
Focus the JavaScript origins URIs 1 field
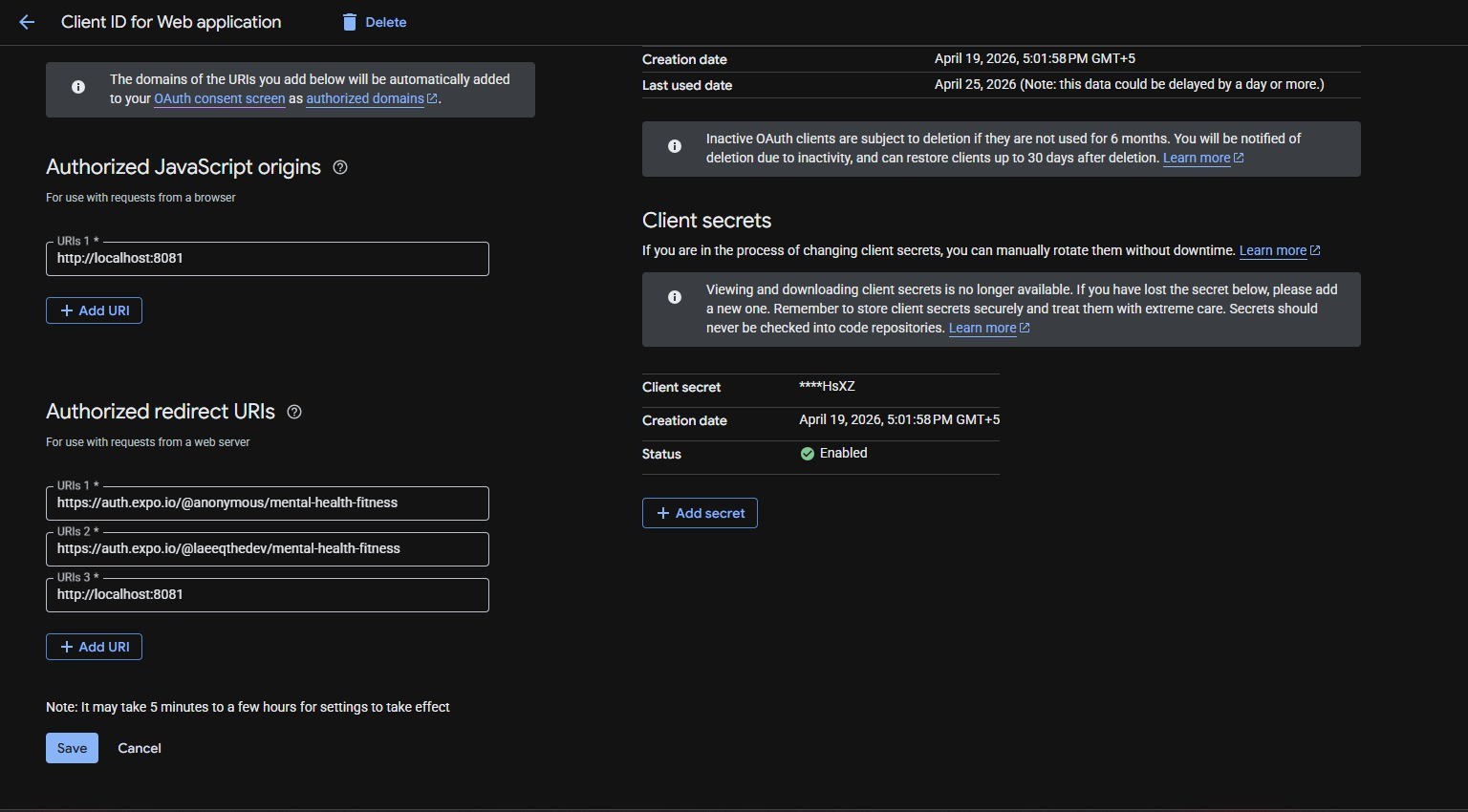pos(268,259)
